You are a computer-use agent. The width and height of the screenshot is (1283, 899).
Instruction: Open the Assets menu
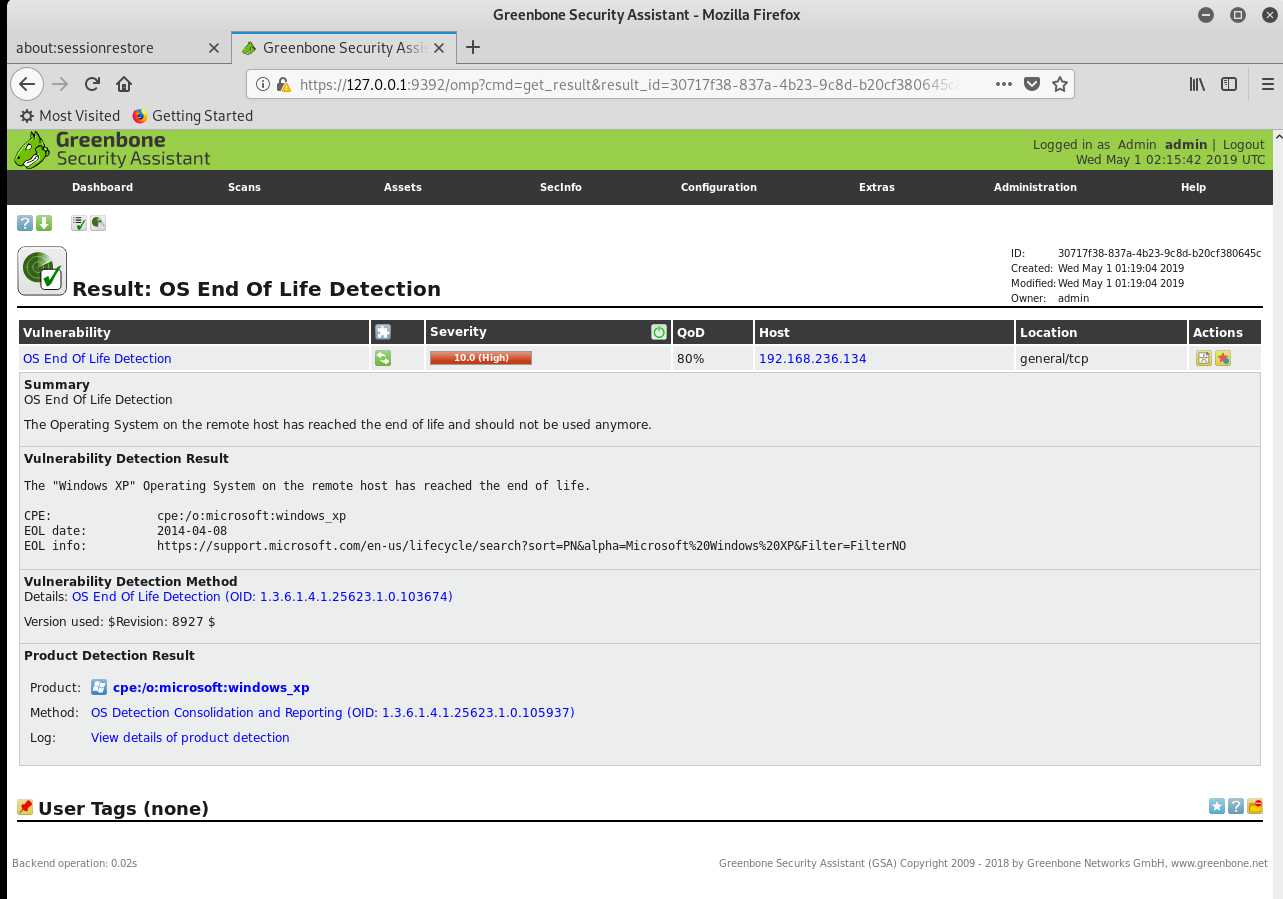(403, 187)
